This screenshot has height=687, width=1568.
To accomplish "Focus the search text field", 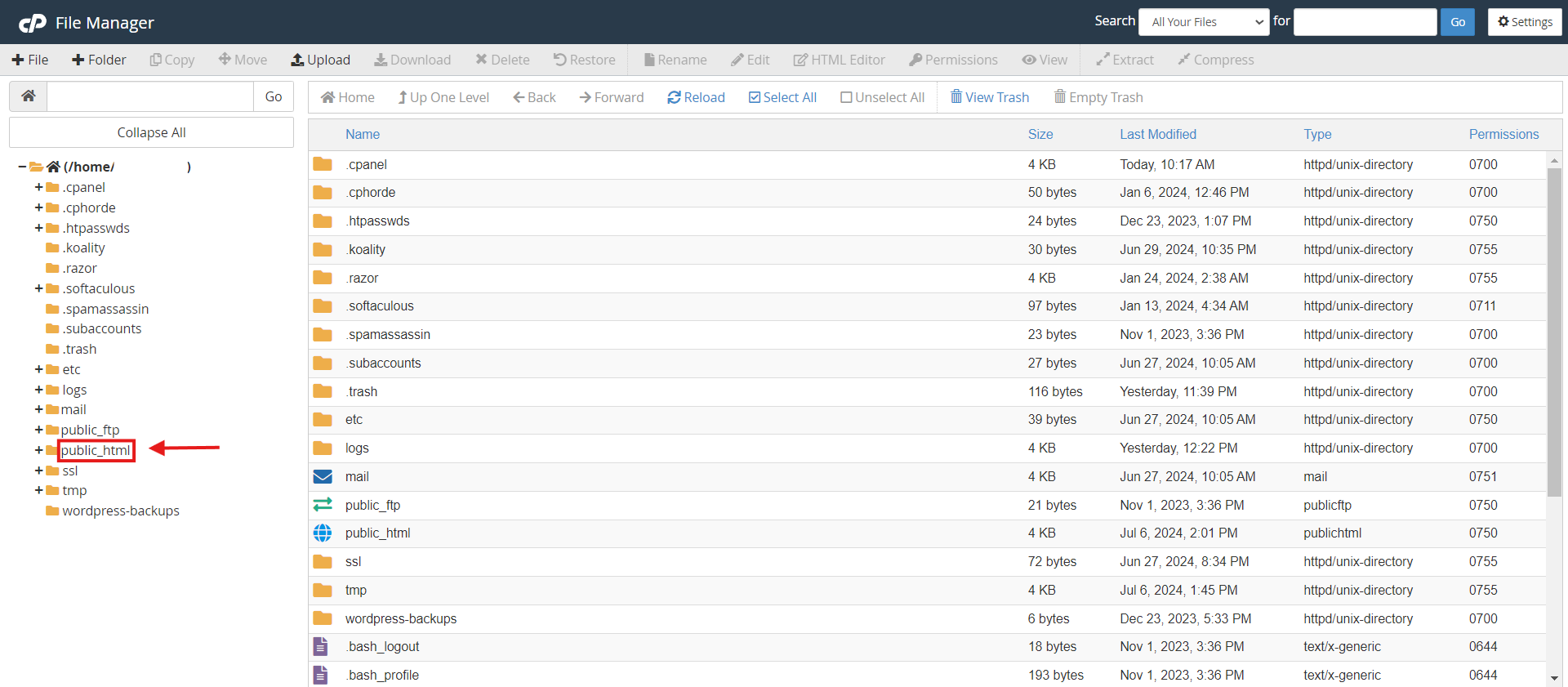I will pyautogui.click(x=1365, y=22).
